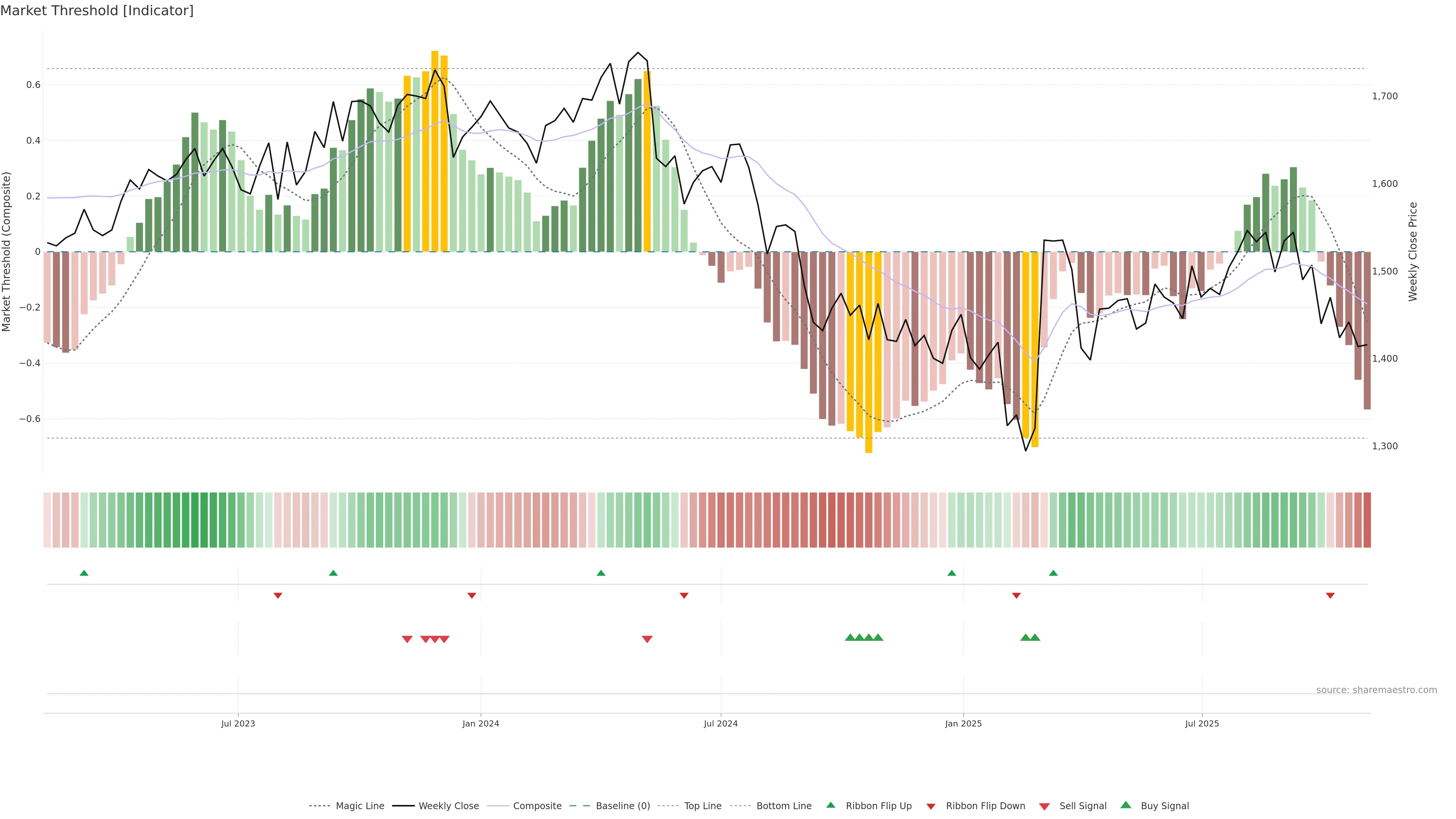Click the Market Threshold [Indicator] title
The image size is (1456, 819).
(x=97, y=11)
